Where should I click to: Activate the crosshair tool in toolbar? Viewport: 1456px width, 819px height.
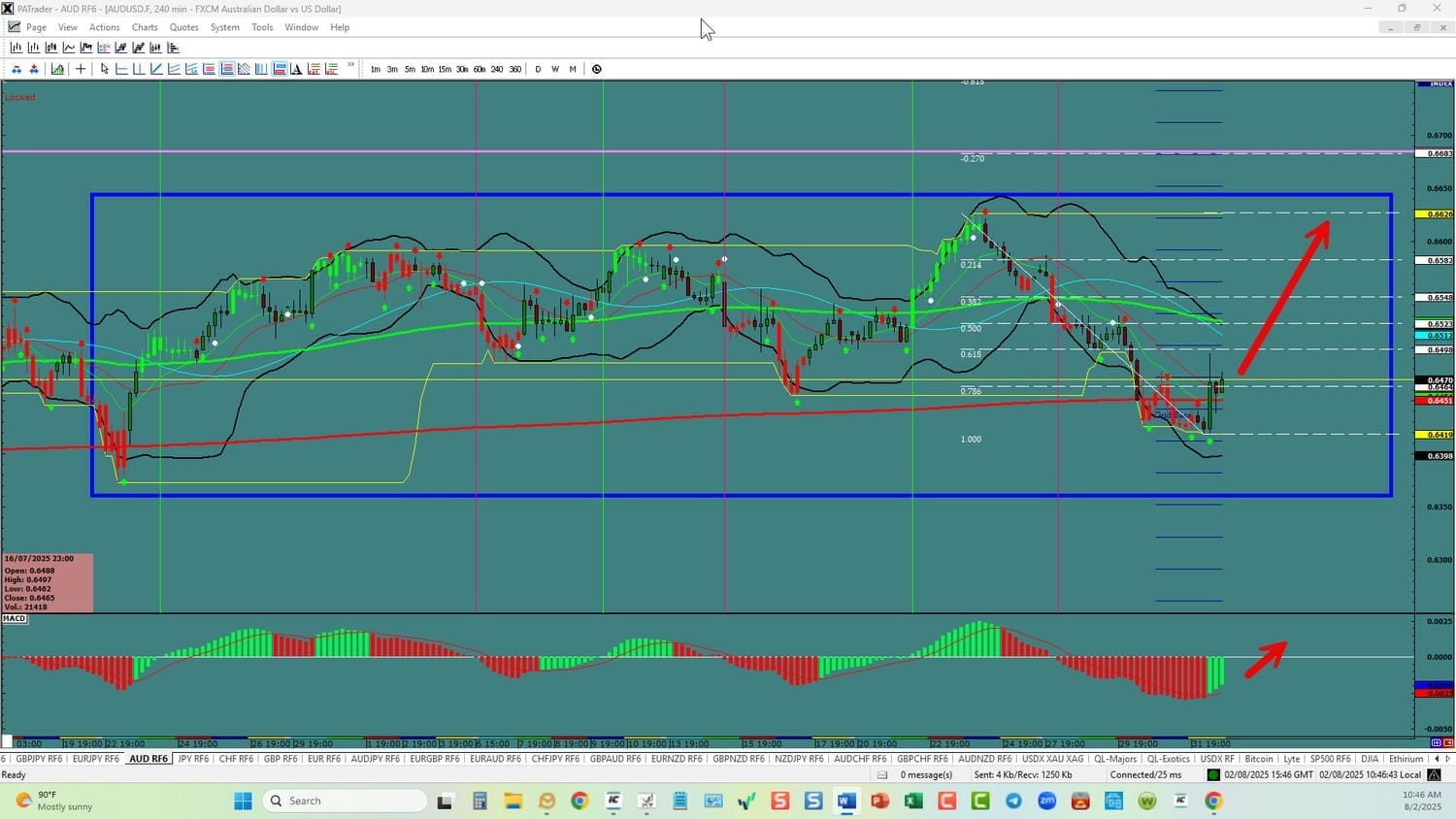pyautogui.click(x=81, y=69)
